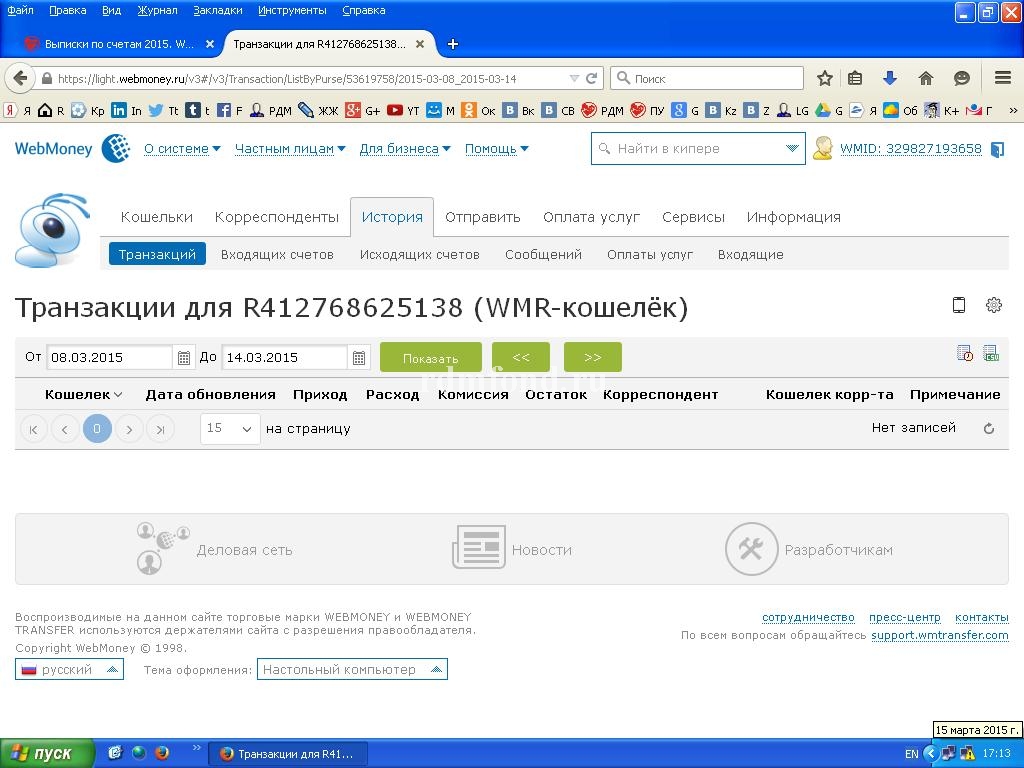Image resolution: width=1024 pixels, height=768 pixels.
Task: Open the Журнал menu in Firefox
Action: click(157, 10)
